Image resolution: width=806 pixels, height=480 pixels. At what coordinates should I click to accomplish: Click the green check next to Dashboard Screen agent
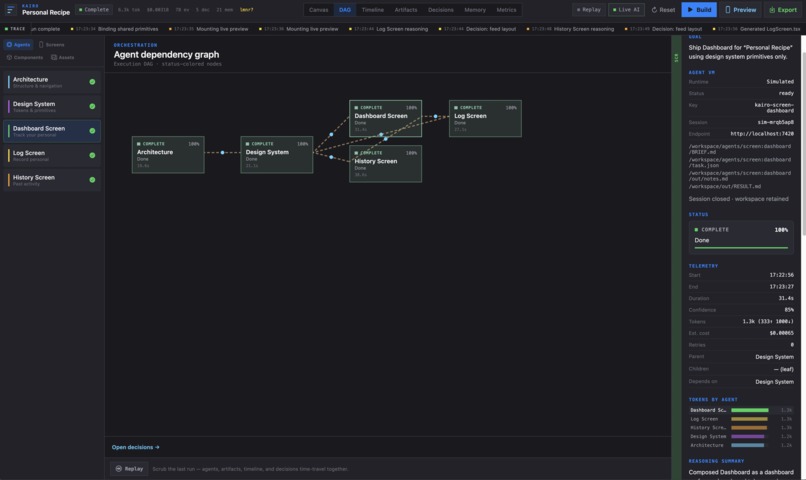coord(92,131)
